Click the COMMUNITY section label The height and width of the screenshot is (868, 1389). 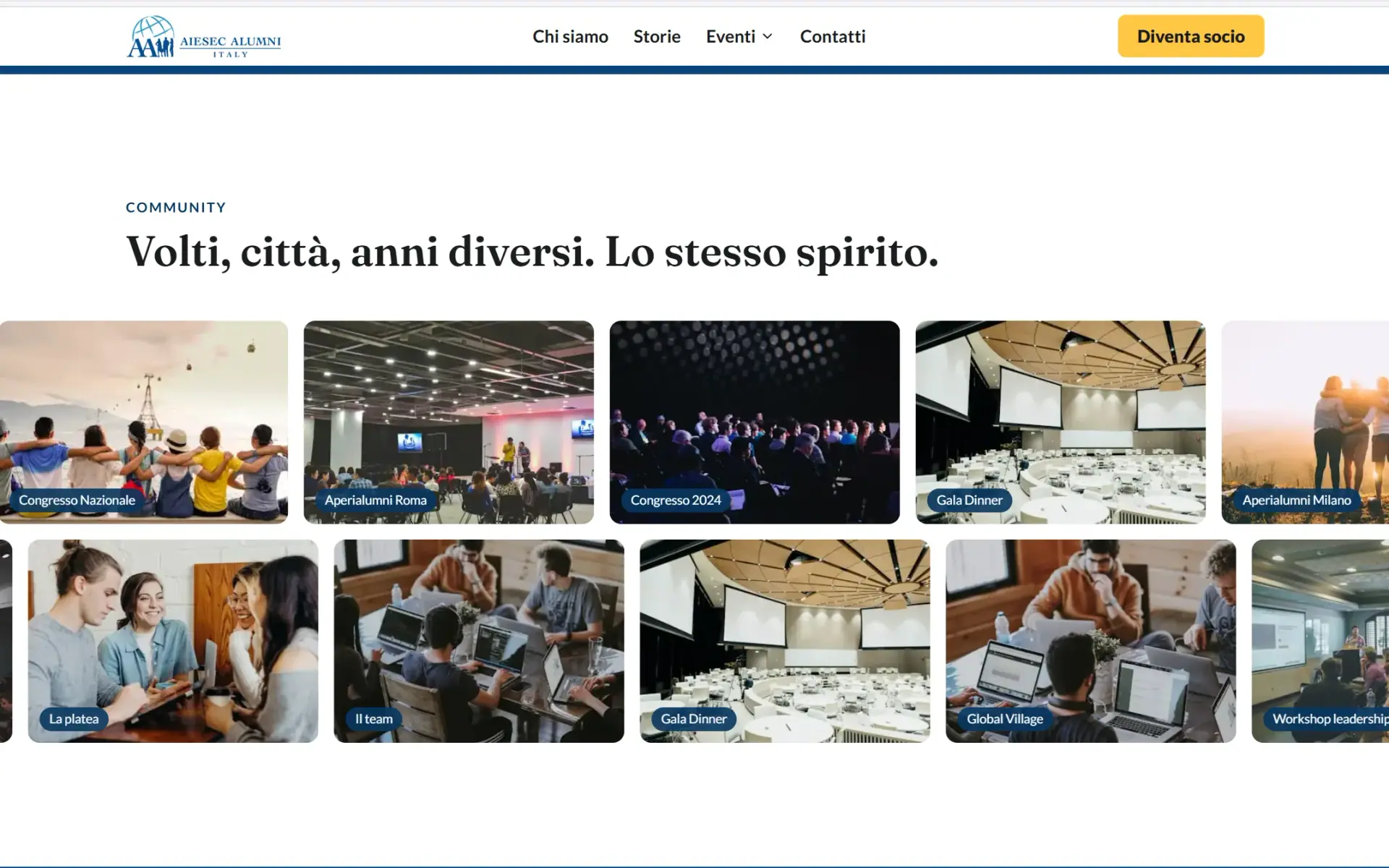pos(176,208)
